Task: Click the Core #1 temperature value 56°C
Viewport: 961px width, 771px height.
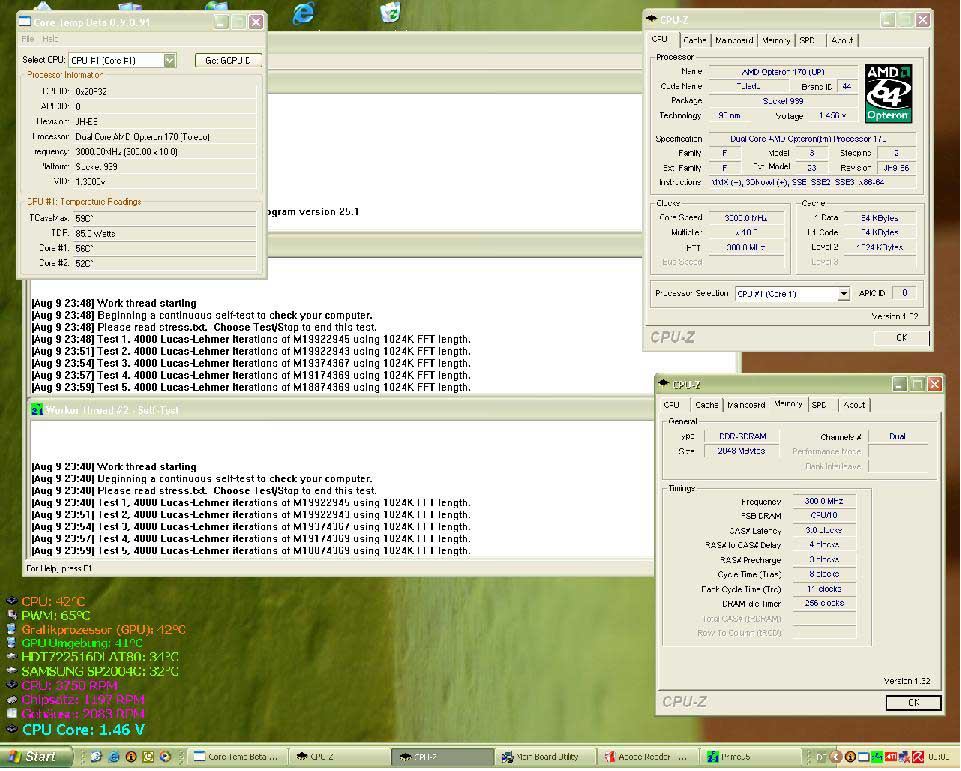Action: (164, 248)
